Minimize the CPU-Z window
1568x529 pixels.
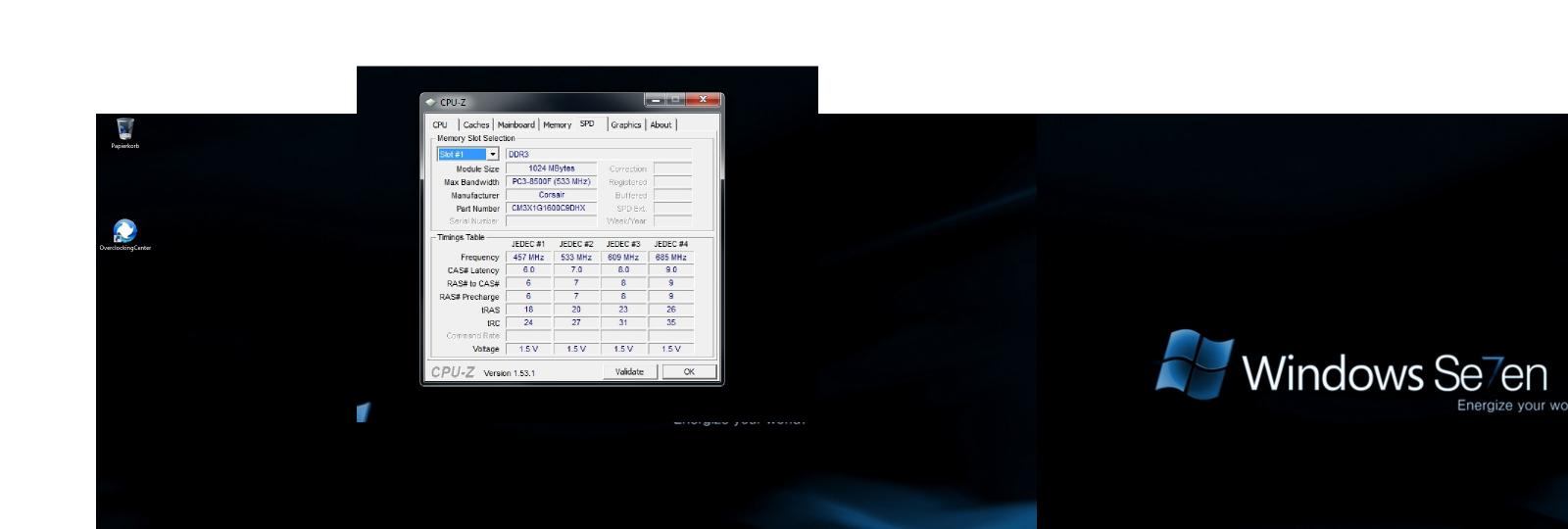(656, 99)
